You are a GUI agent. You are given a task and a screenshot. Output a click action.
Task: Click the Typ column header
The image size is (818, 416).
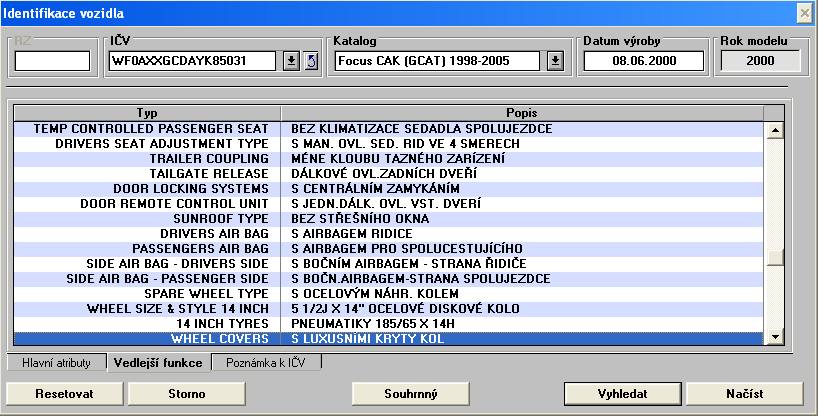pos(147,112)
